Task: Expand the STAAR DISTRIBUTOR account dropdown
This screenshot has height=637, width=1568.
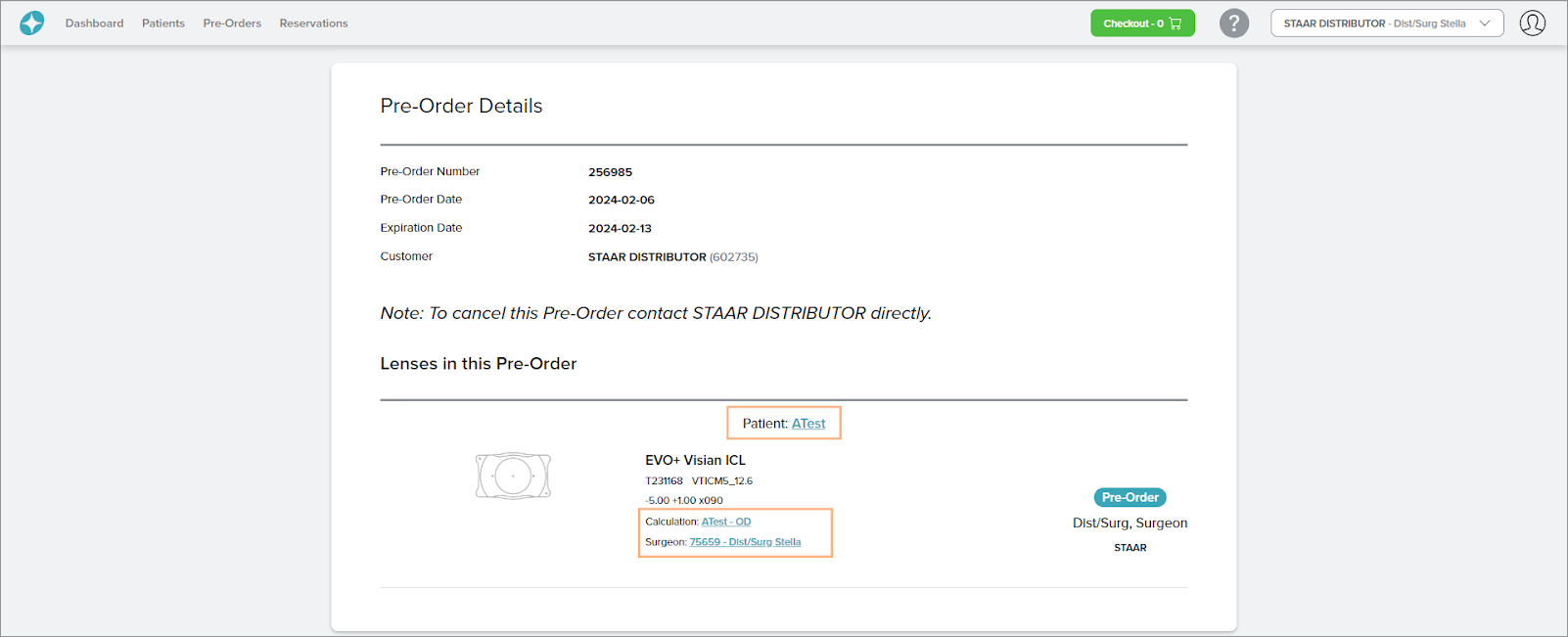Action: point(1385,23)
